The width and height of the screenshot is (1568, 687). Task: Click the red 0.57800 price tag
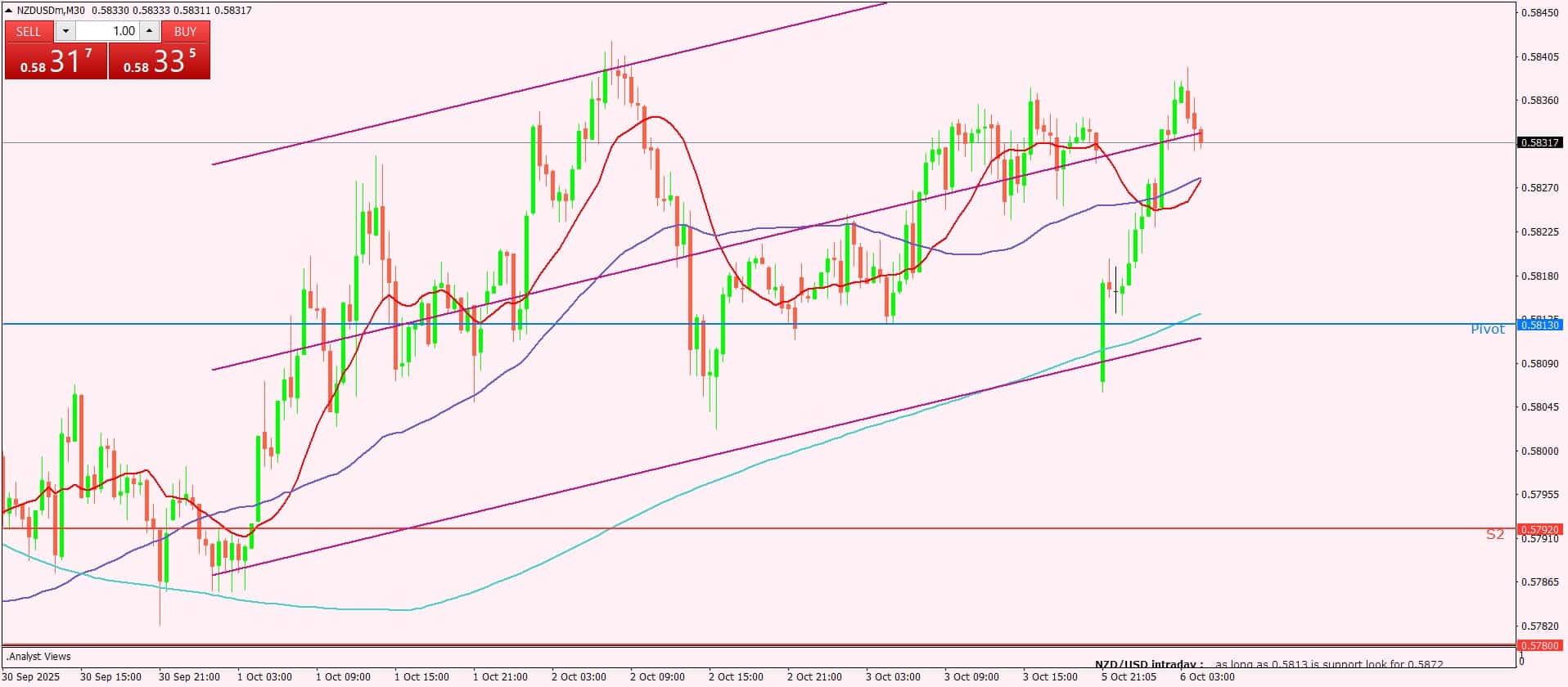pos(1539,645)
